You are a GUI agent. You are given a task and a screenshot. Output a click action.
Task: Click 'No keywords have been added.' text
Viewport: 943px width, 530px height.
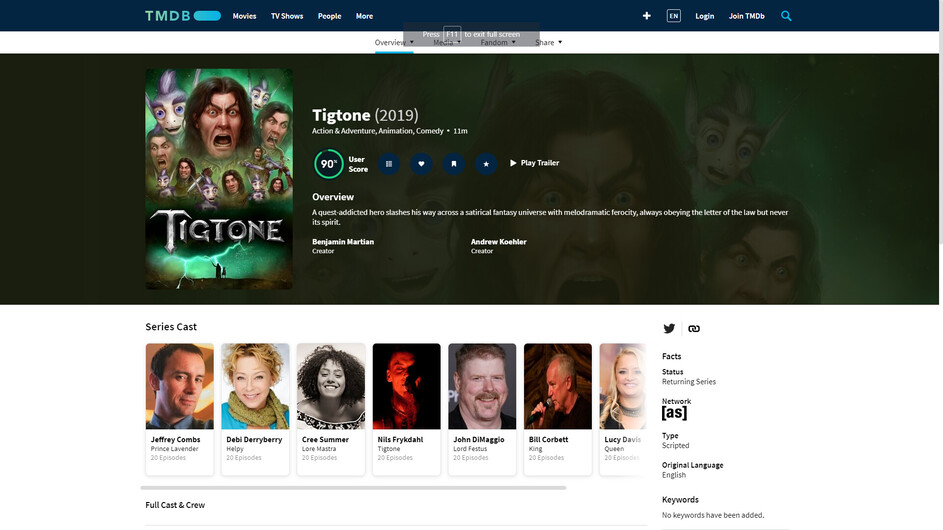[713, 515]
